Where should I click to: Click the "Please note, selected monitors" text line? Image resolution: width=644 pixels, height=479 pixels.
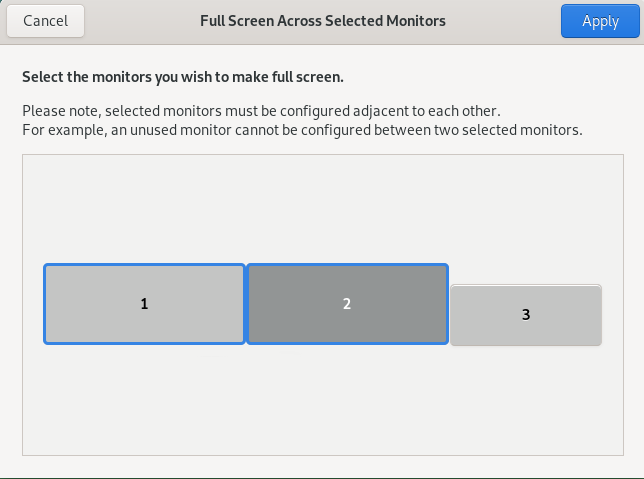261,110
